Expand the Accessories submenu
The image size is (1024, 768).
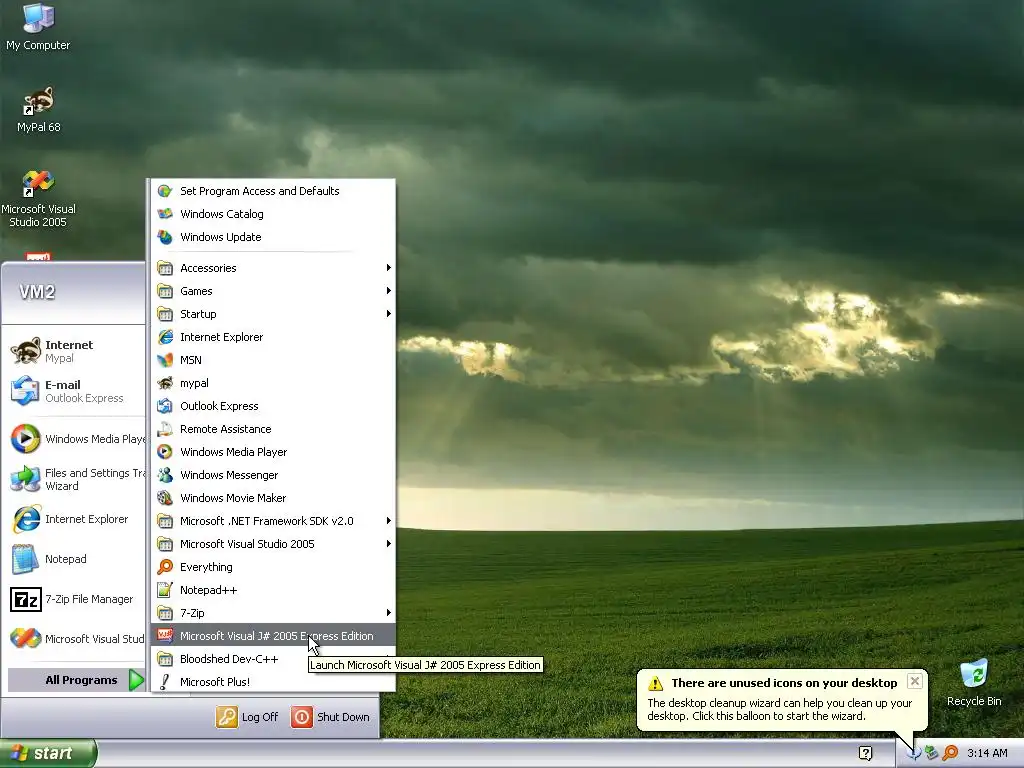pos(274,268)
